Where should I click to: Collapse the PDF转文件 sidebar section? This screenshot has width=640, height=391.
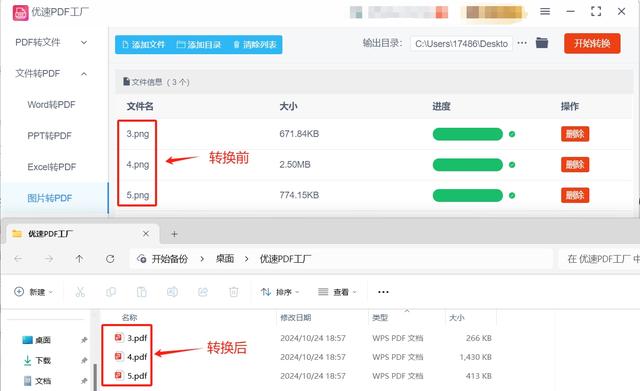tap(84, 42)
